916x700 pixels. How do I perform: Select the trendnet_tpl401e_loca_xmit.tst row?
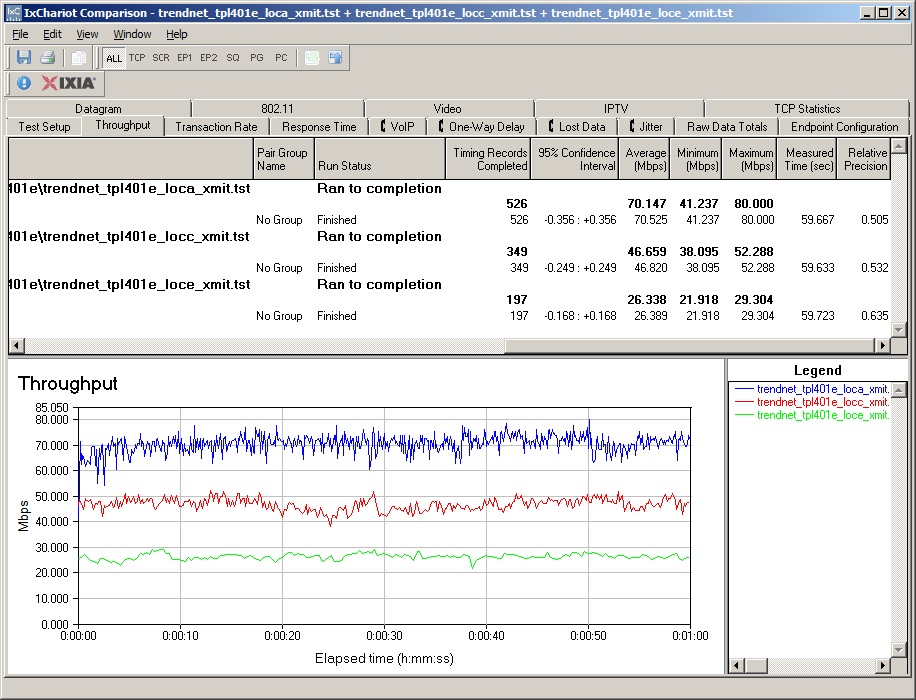[x=449, y=189]
